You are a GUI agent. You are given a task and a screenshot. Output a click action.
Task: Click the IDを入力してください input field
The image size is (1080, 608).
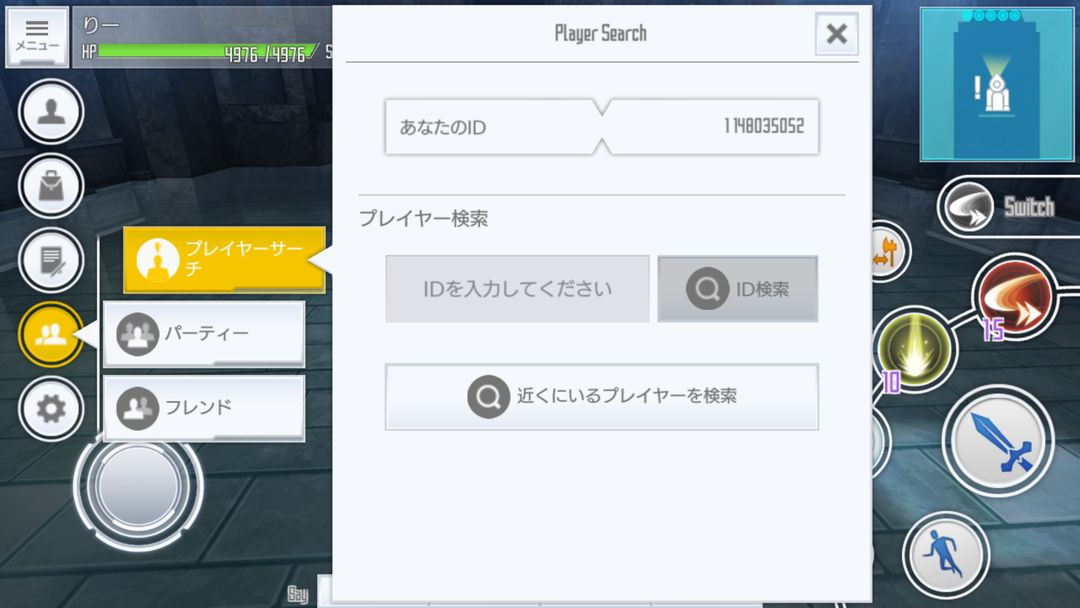tap(517, 288)
